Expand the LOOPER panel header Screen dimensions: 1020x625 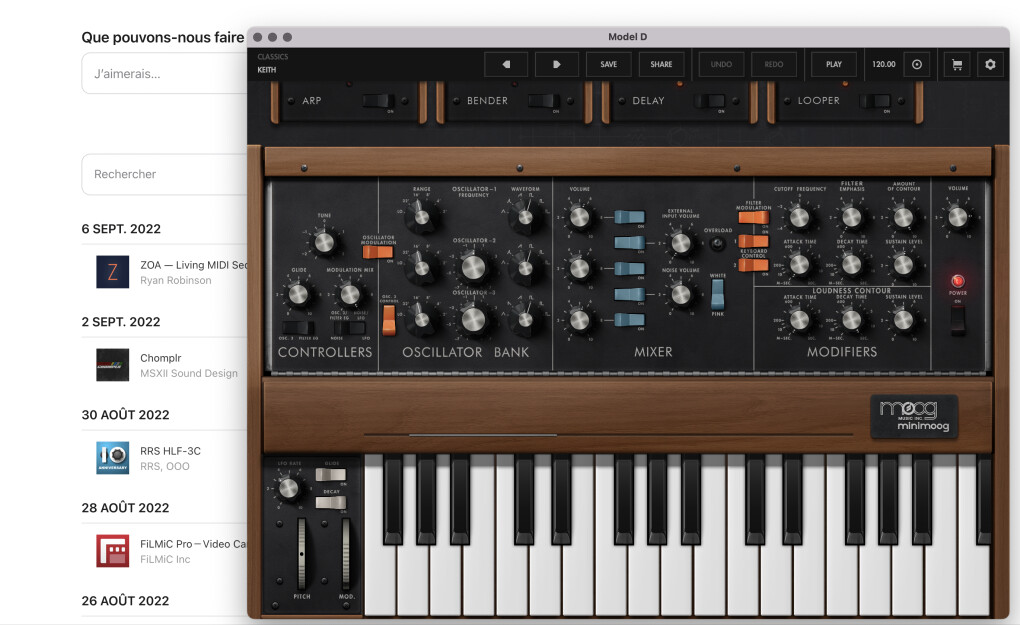(x=818, y=101)
